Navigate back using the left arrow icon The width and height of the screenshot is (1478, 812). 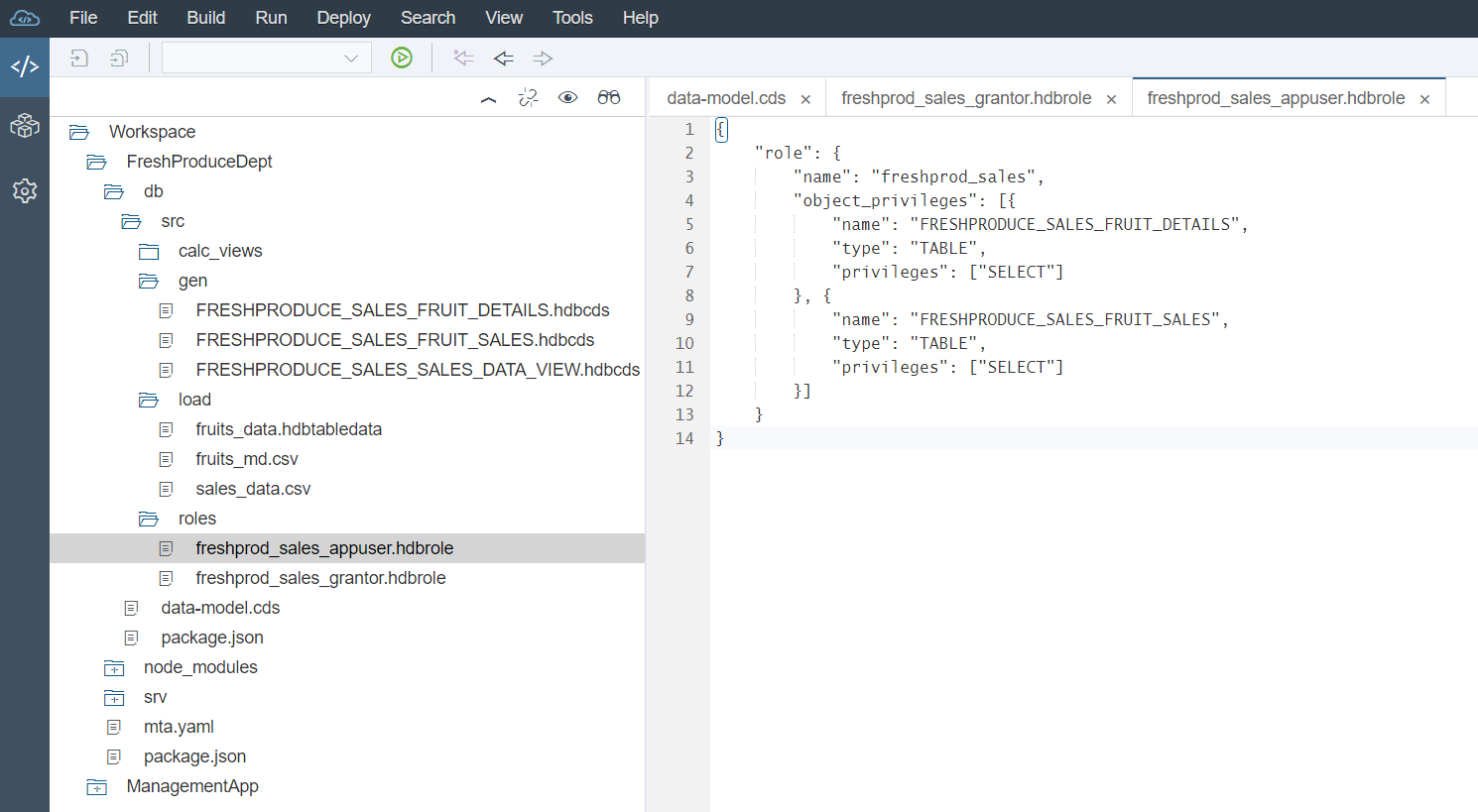(503, 58)
